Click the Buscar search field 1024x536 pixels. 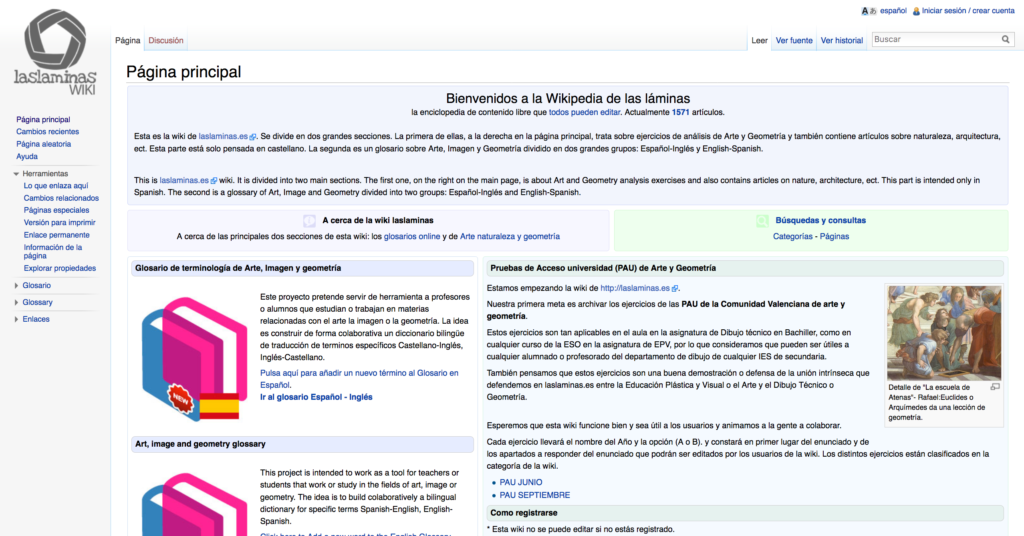[934, 40]
